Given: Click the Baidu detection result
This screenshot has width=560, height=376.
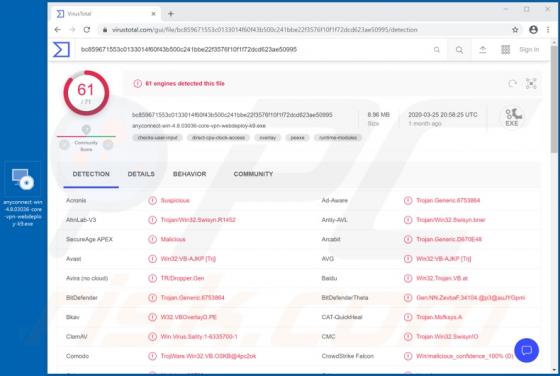Looking at the screenshot, I should [442, 278].
